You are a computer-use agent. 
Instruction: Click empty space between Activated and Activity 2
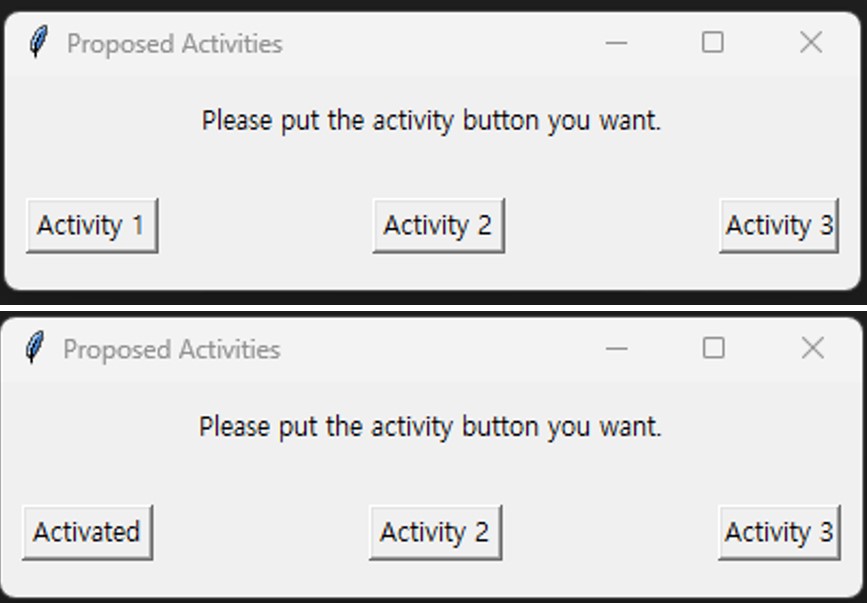click(x=260, y=532)
